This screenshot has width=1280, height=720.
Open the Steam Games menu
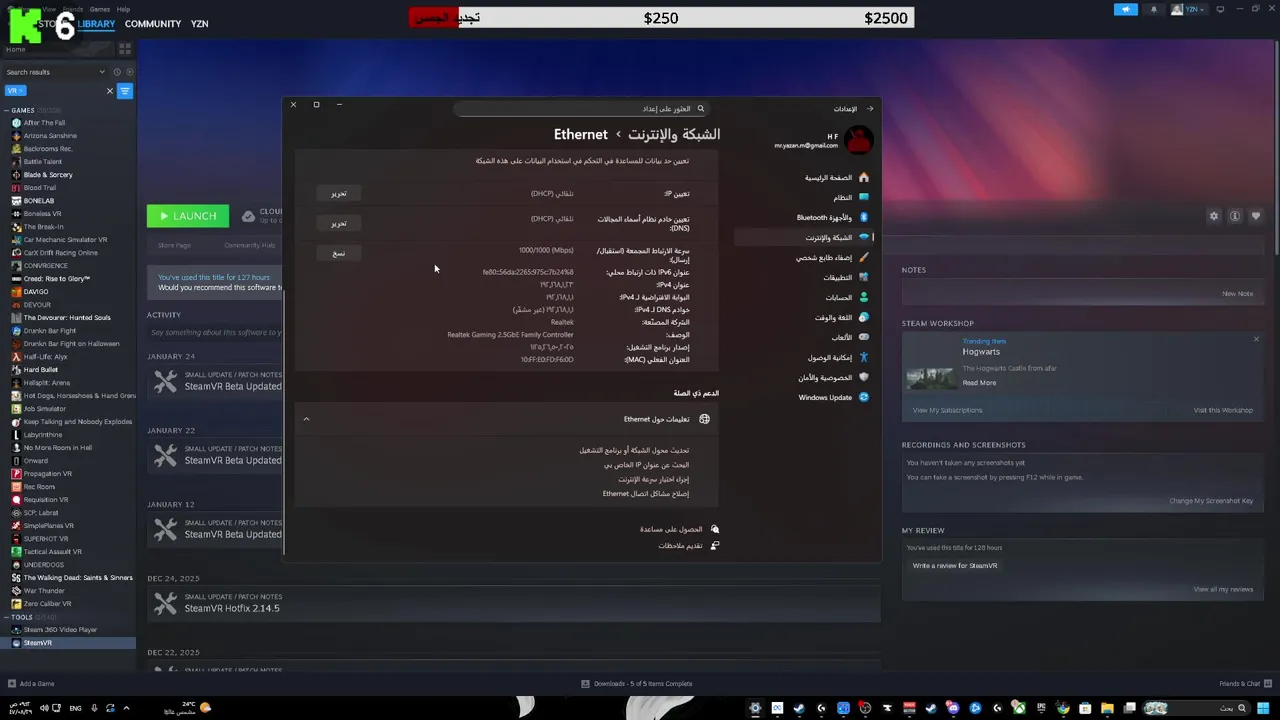click(x=100, y=9)
